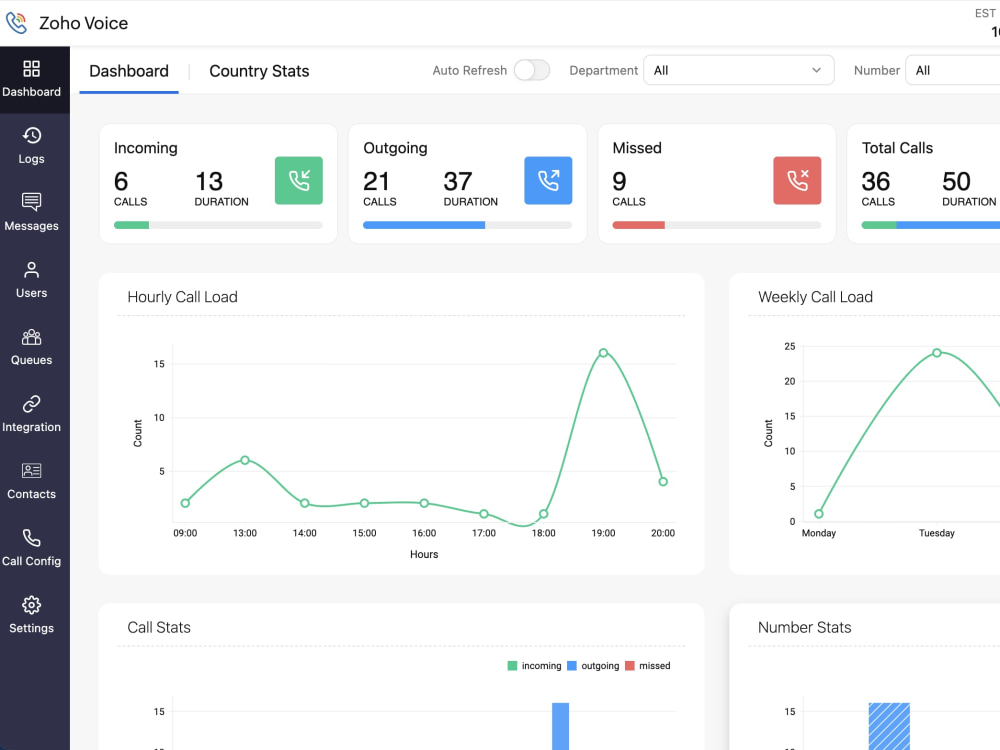
Task: Toggle the outgoing legend in Call Stats
Action: 593,666
